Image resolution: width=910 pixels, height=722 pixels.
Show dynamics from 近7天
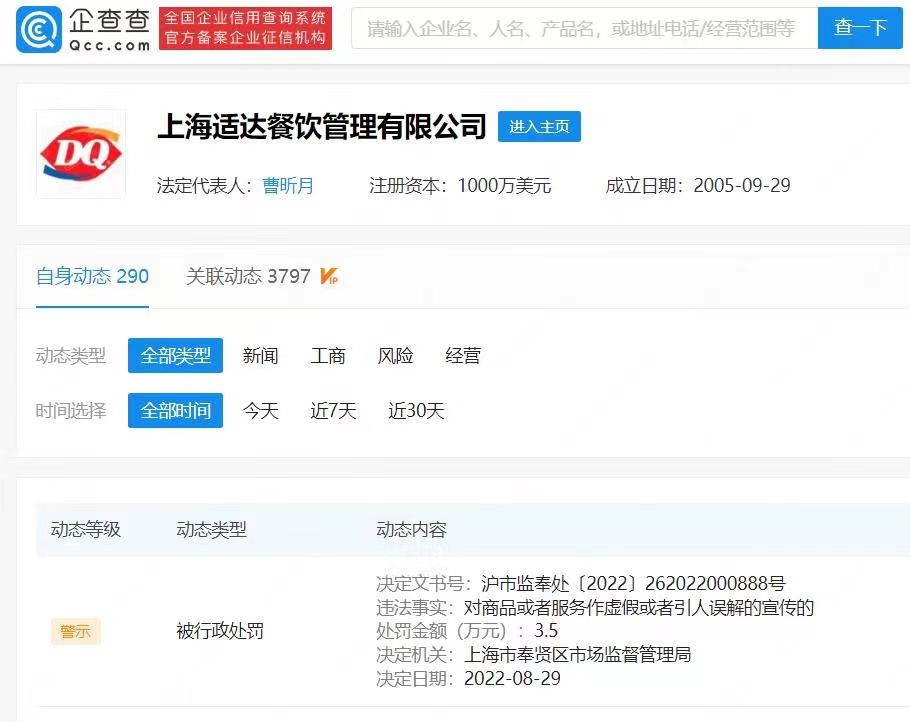pos(333,410)
